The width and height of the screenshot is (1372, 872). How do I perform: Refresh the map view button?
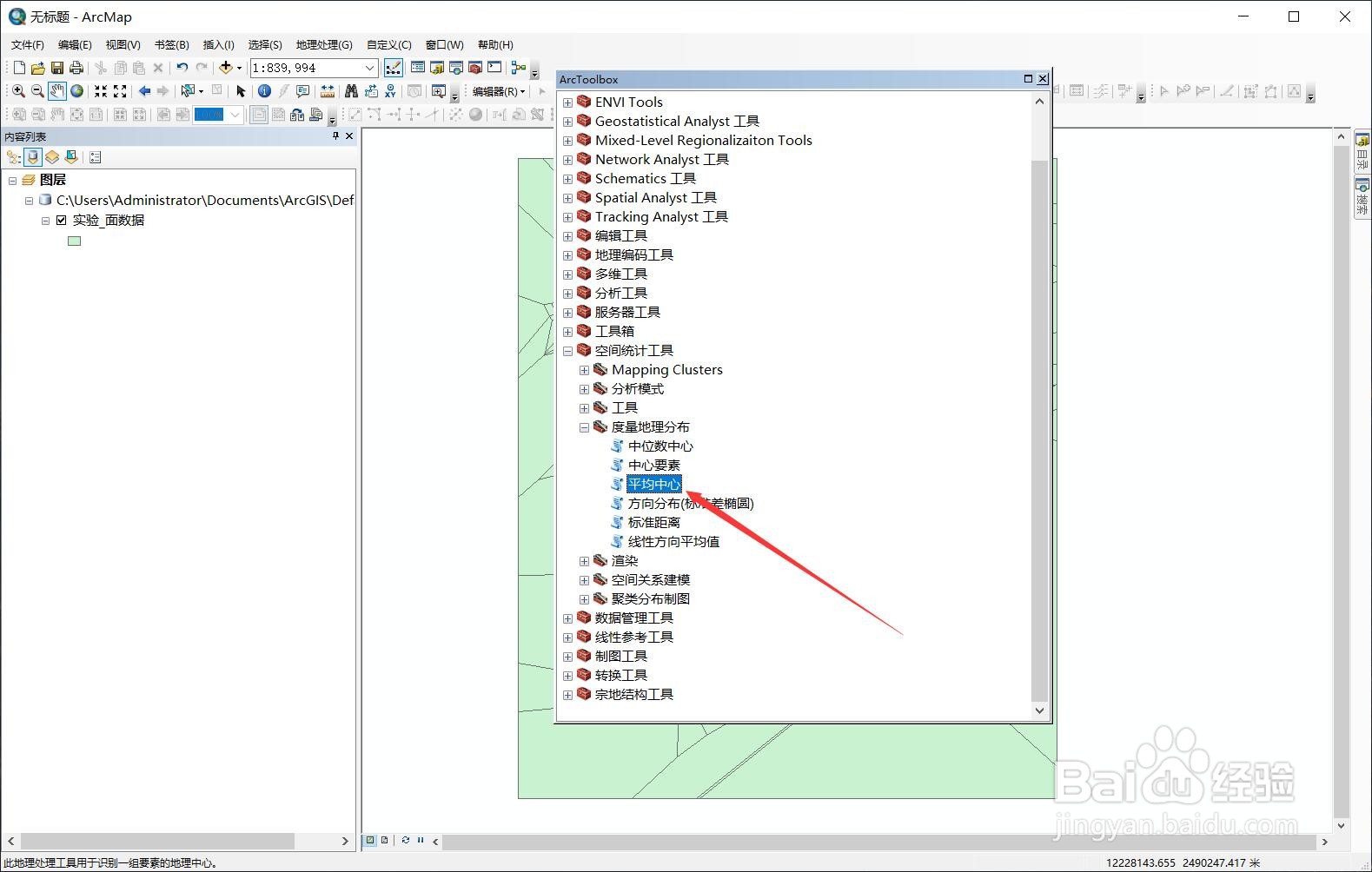click(x=406, y=840)
